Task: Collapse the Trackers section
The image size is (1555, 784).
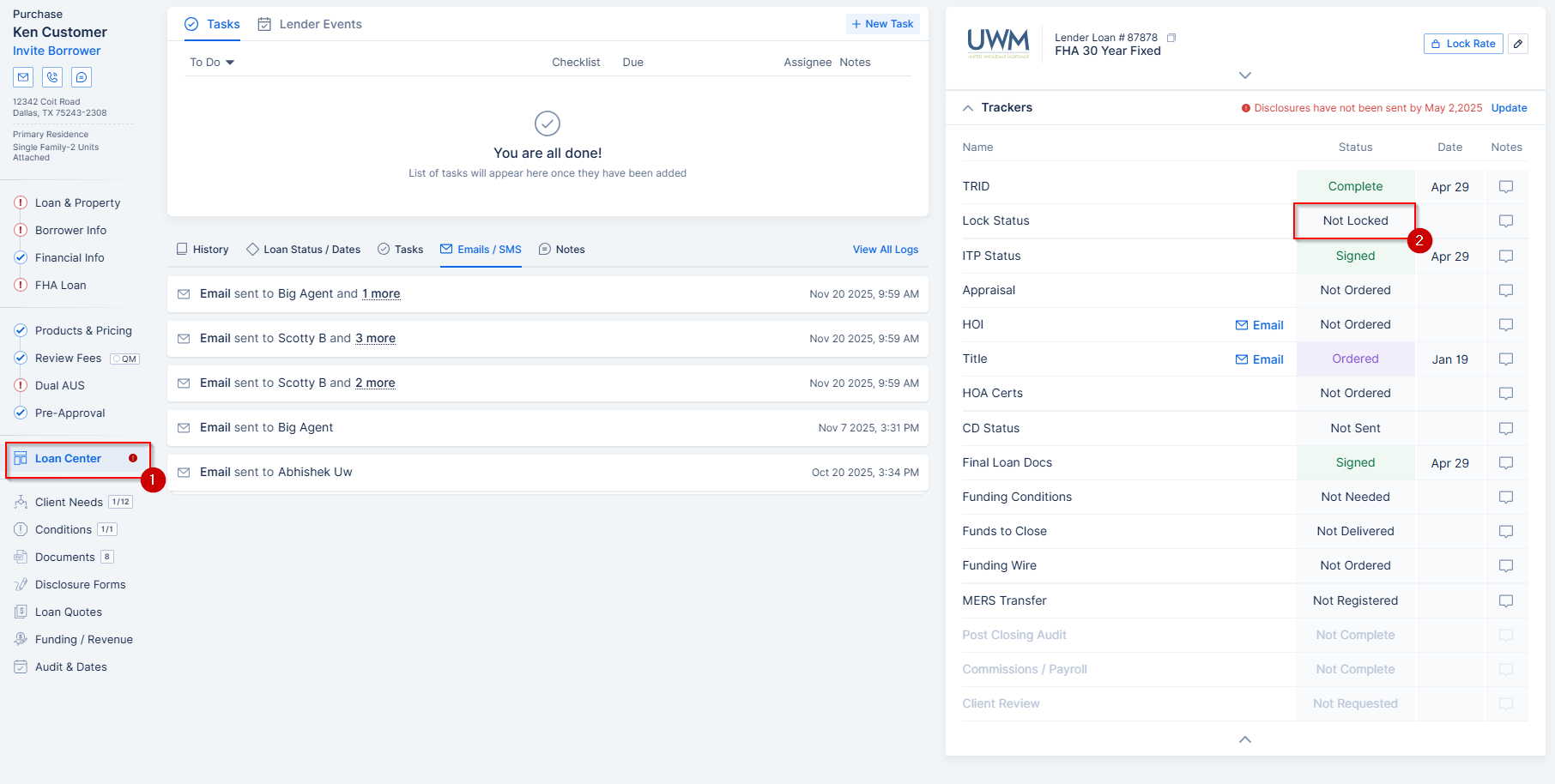Action: (x=968, y=107)
